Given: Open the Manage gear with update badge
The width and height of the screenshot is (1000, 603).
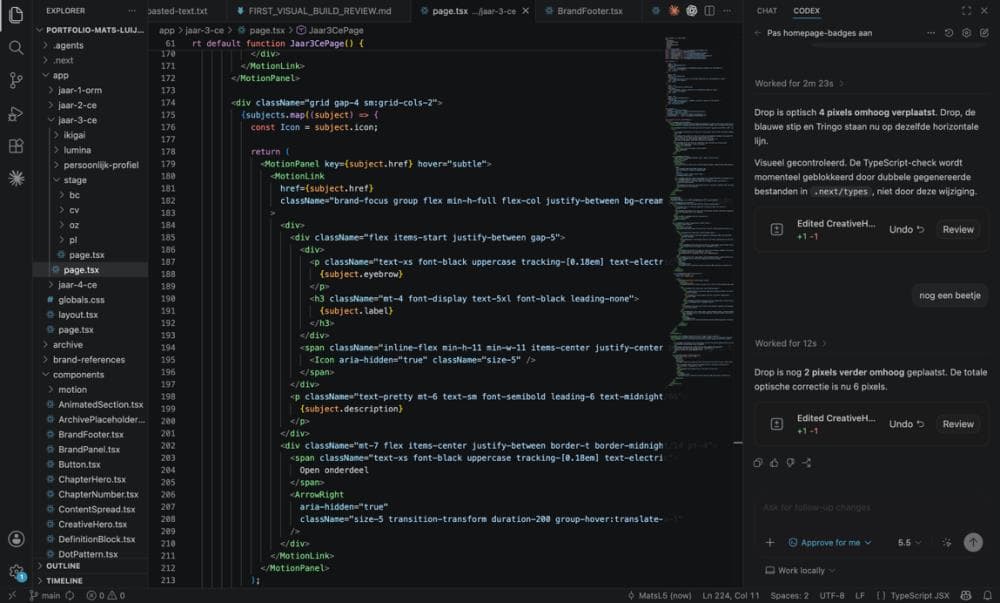Looking at the screenshot, I should 16,572.
